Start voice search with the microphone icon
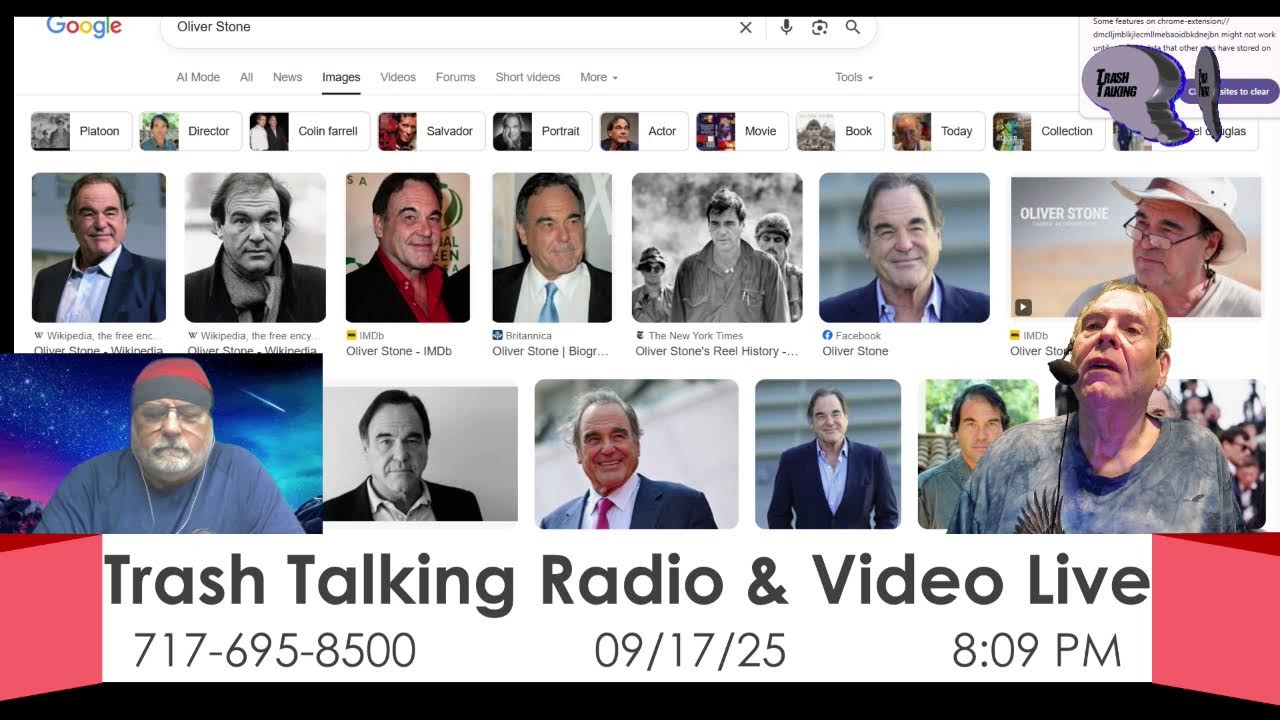 (x=786, y=27)
